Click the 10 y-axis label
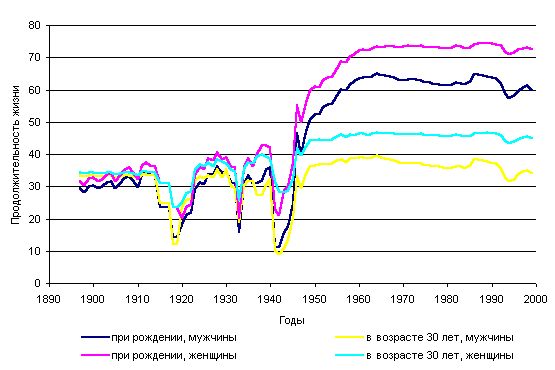 34,251
